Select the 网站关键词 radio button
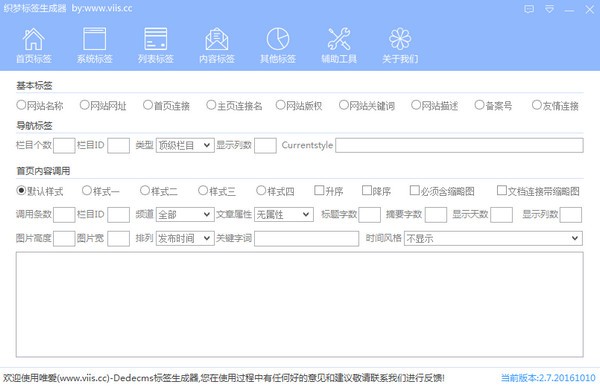 [344, 105]
